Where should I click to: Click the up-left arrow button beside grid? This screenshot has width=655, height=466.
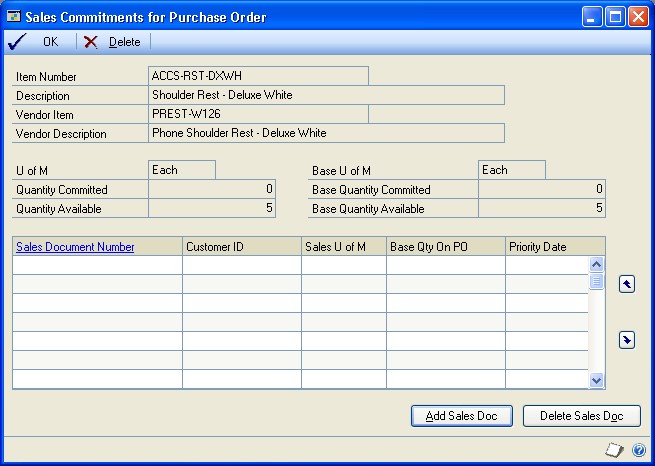point(627,284)
